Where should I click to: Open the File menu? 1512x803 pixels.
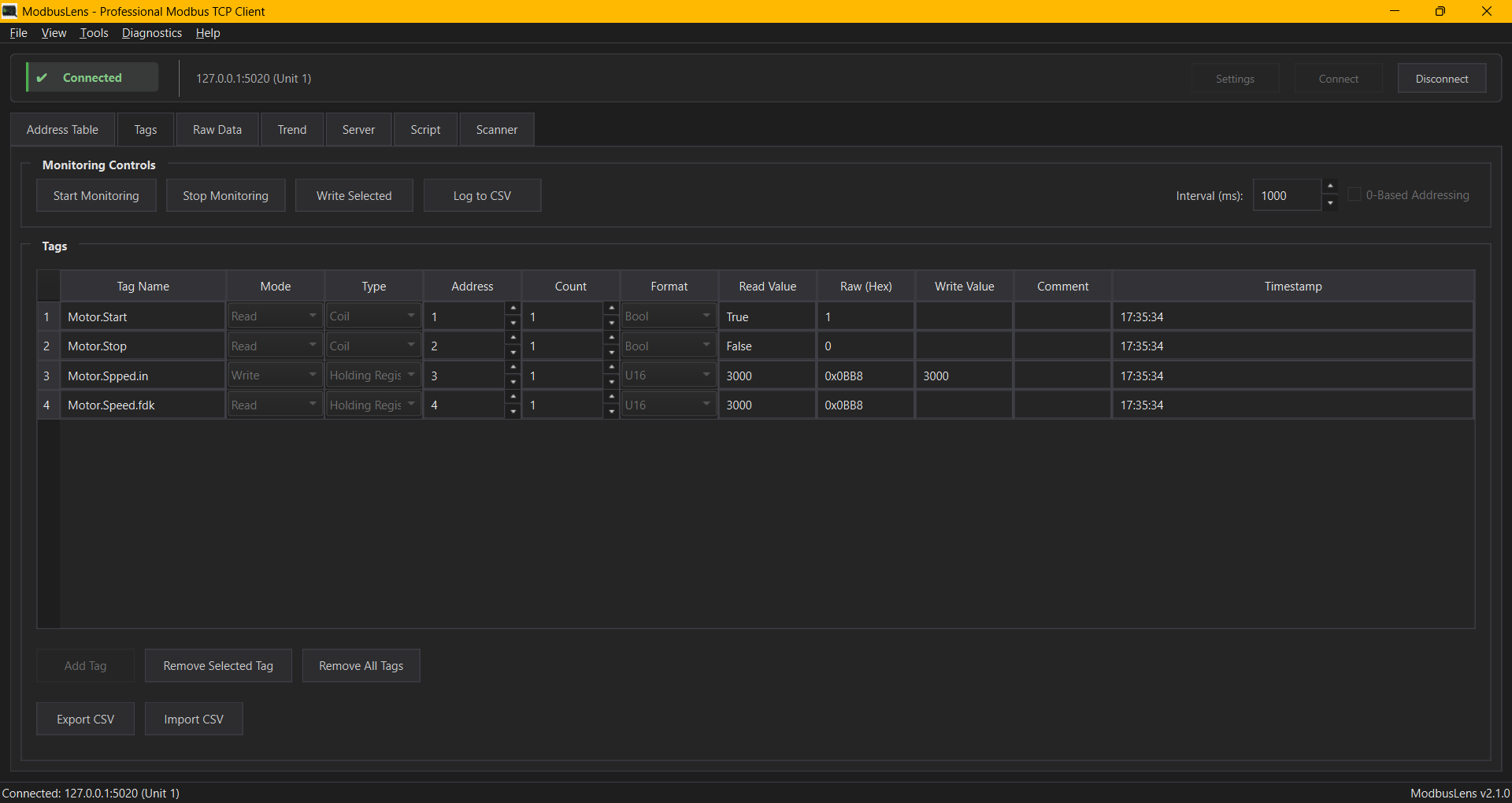point(18,33)
